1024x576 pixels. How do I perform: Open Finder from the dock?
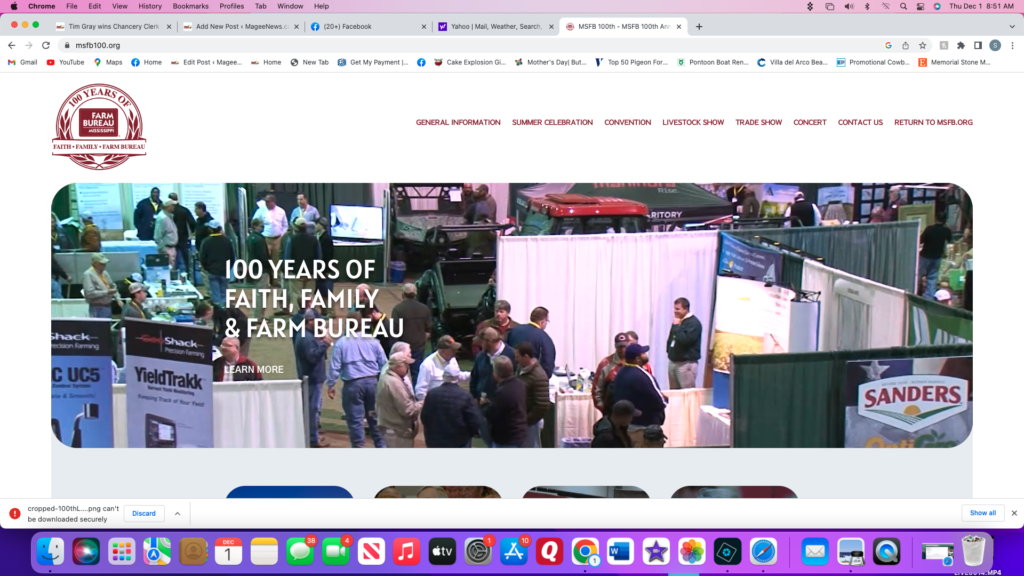[x=50, y=551]
